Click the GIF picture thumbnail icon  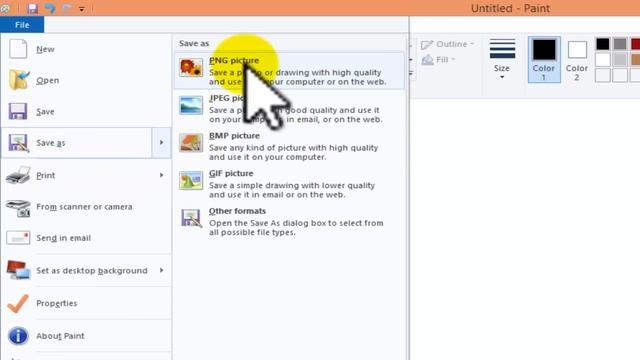(191, 180)
